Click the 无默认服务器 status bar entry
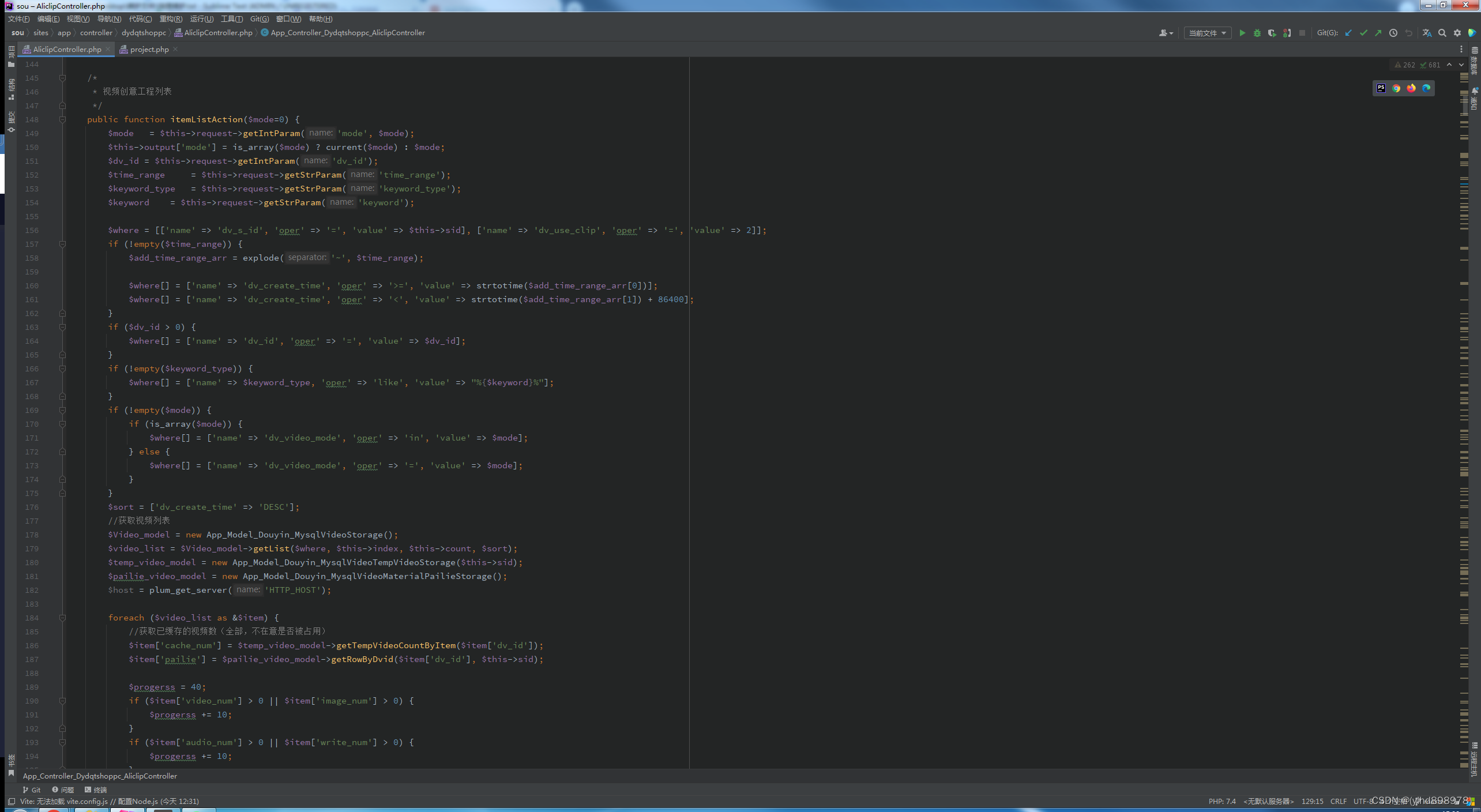This screenshot has width=1481, height=812. pyautogui.click(x=1268, y=802)
